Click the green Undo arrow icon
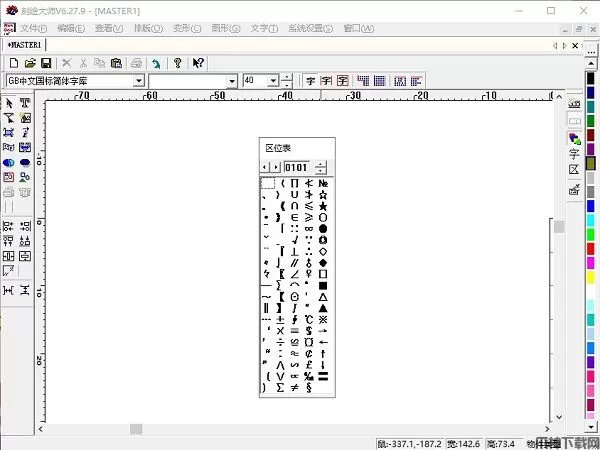 (156, 63)
